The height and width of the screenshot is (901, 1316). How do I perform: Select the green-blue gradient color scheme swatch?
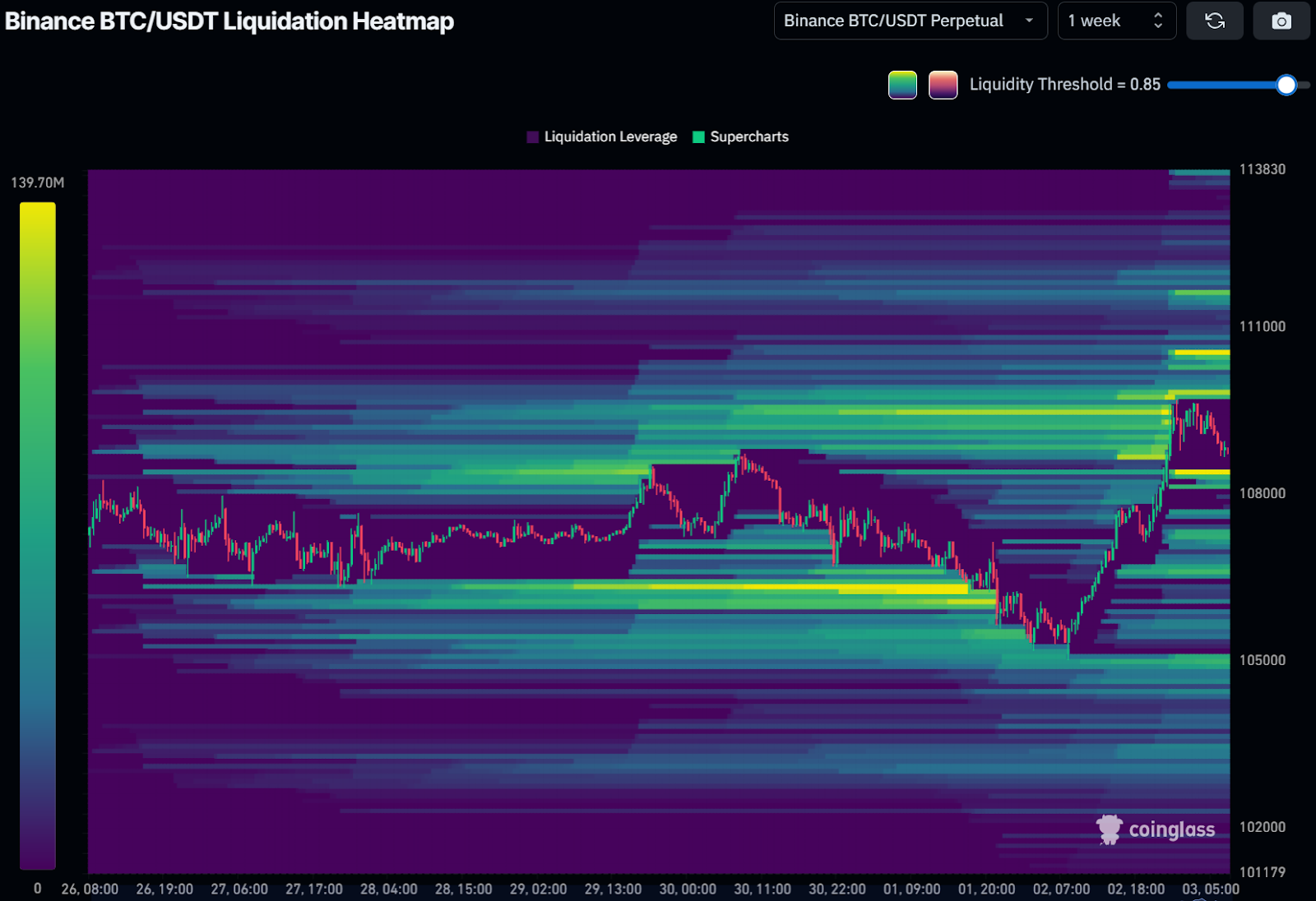(x=902, y=85)
